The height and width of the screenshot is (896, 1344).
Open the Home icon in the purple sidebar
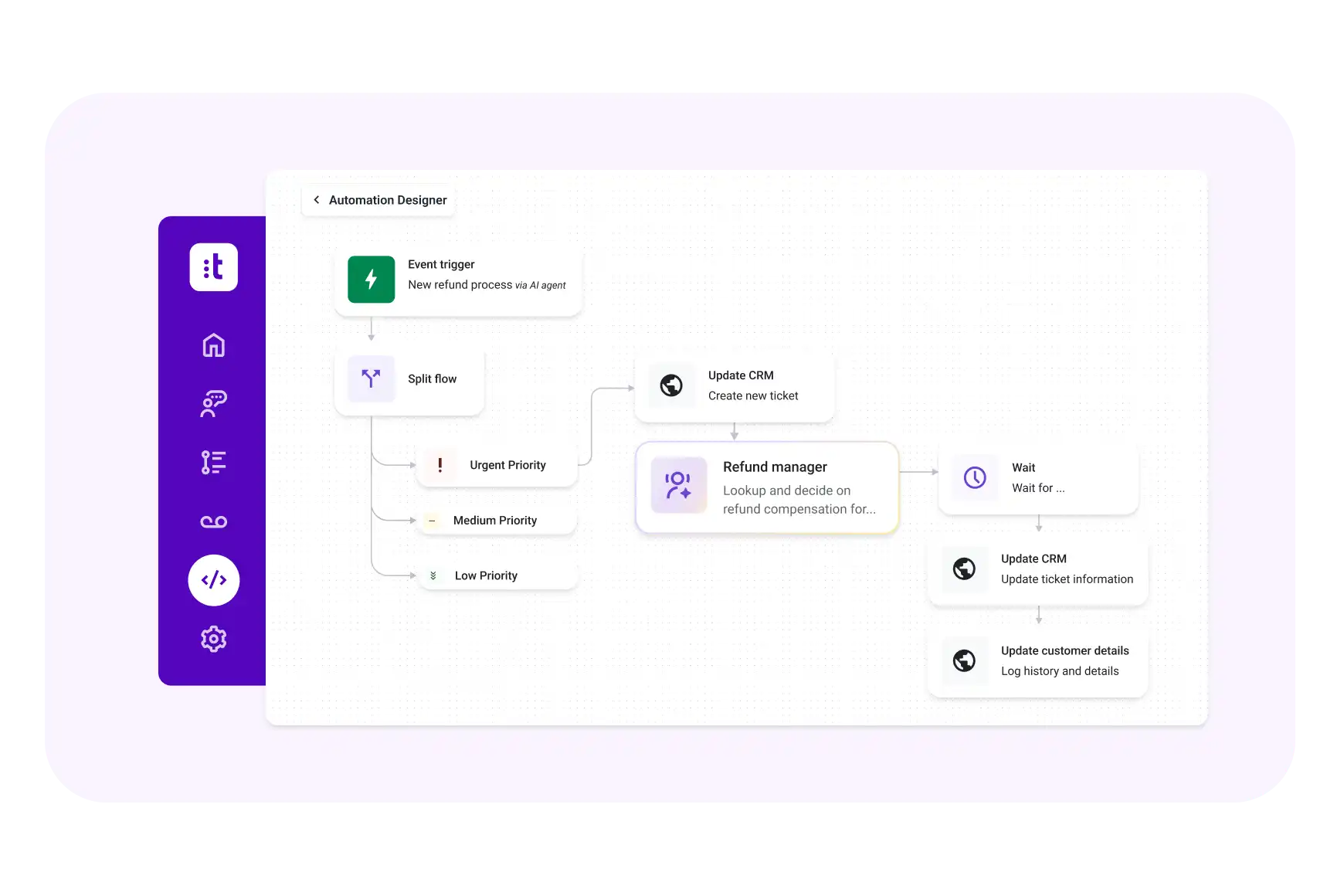213,345
